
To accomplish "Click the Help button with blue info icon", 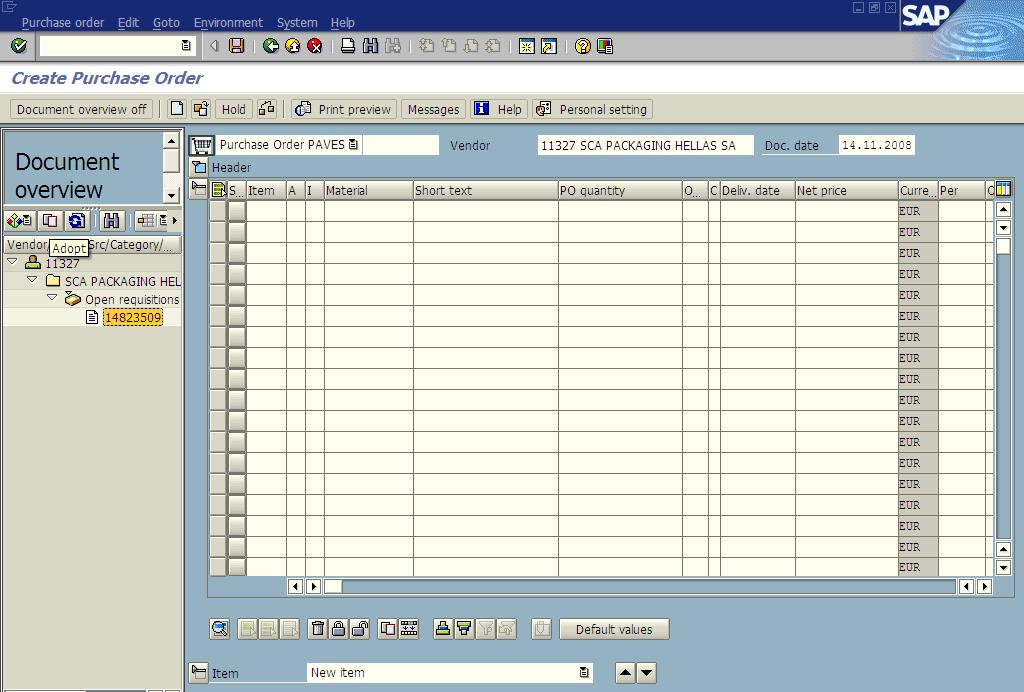I will [499, 109].
